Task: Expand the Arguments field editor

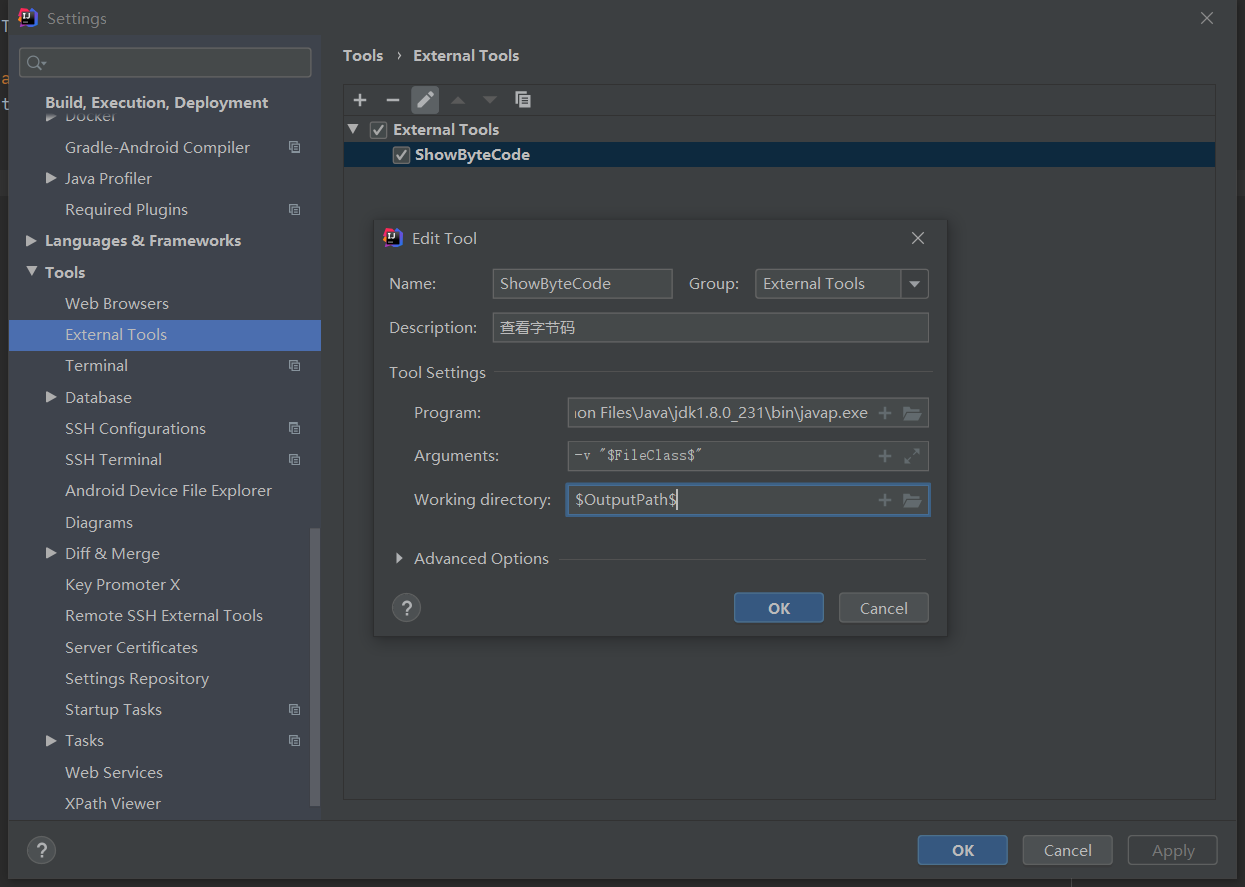Action: (912, 456)
